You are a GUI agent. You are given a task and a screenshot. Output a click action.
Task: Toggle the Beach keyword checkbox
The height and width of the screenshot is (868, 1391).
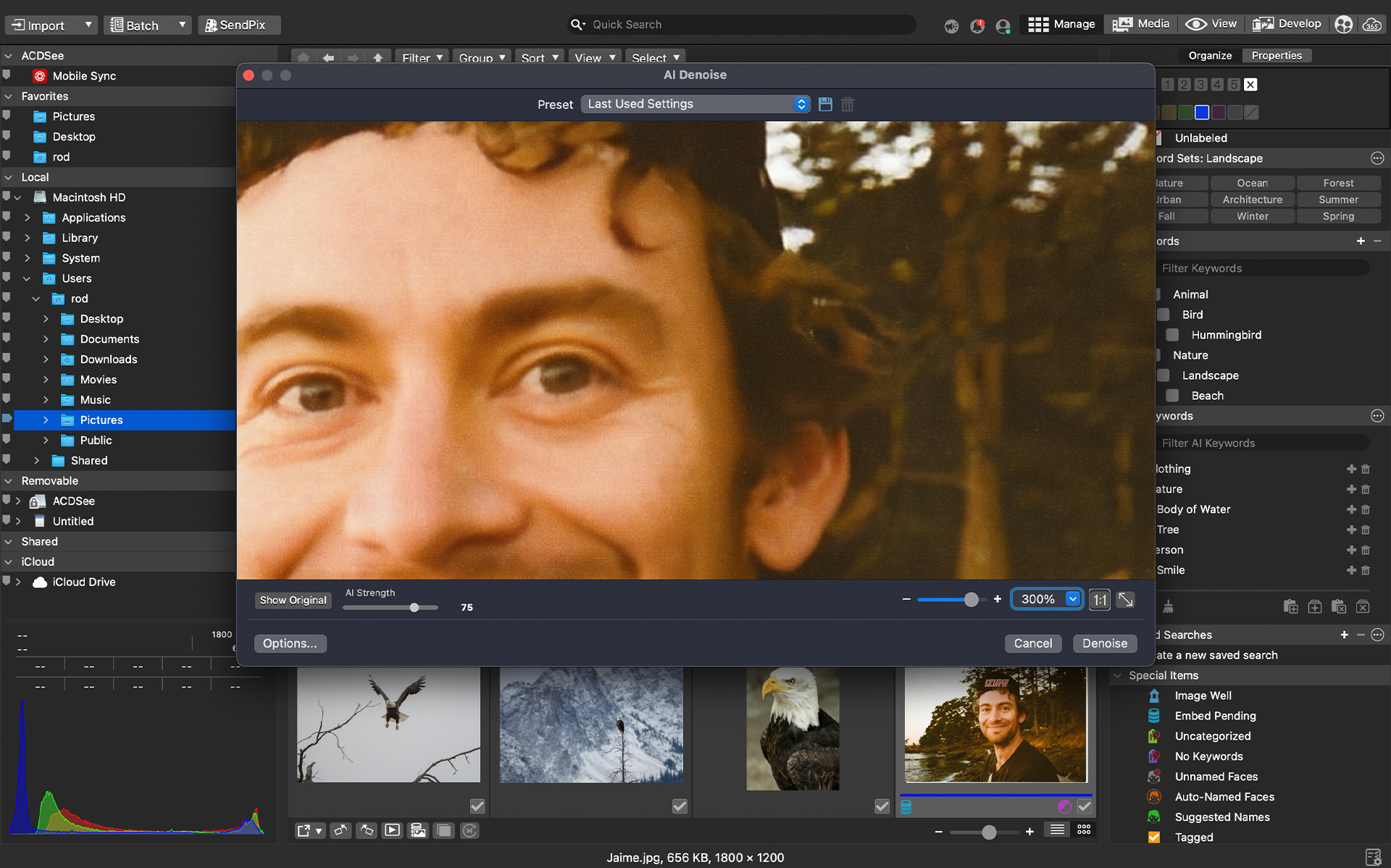[x=1172, y=396]
